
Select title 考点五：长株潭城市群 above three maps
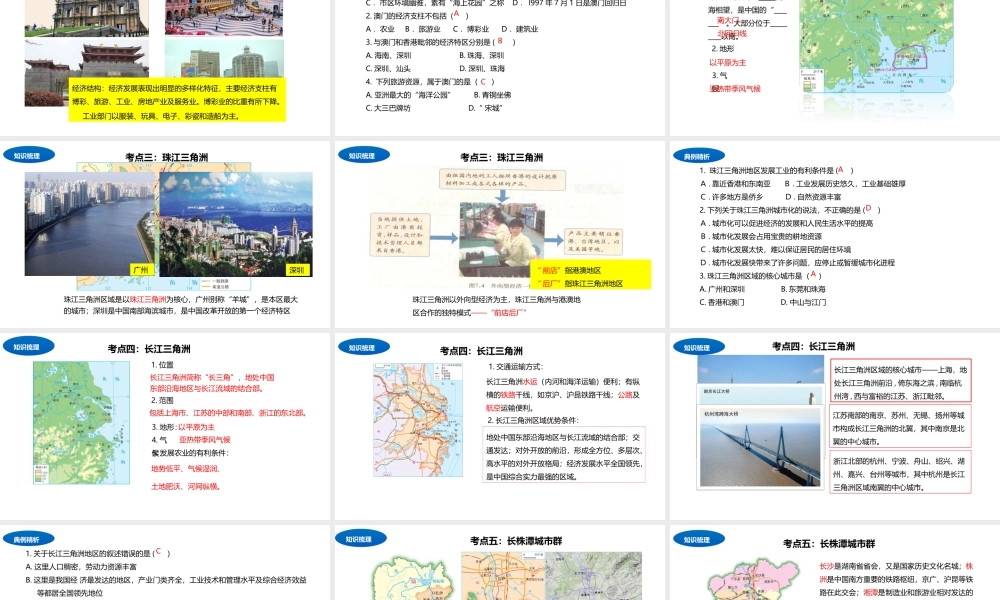517,541
